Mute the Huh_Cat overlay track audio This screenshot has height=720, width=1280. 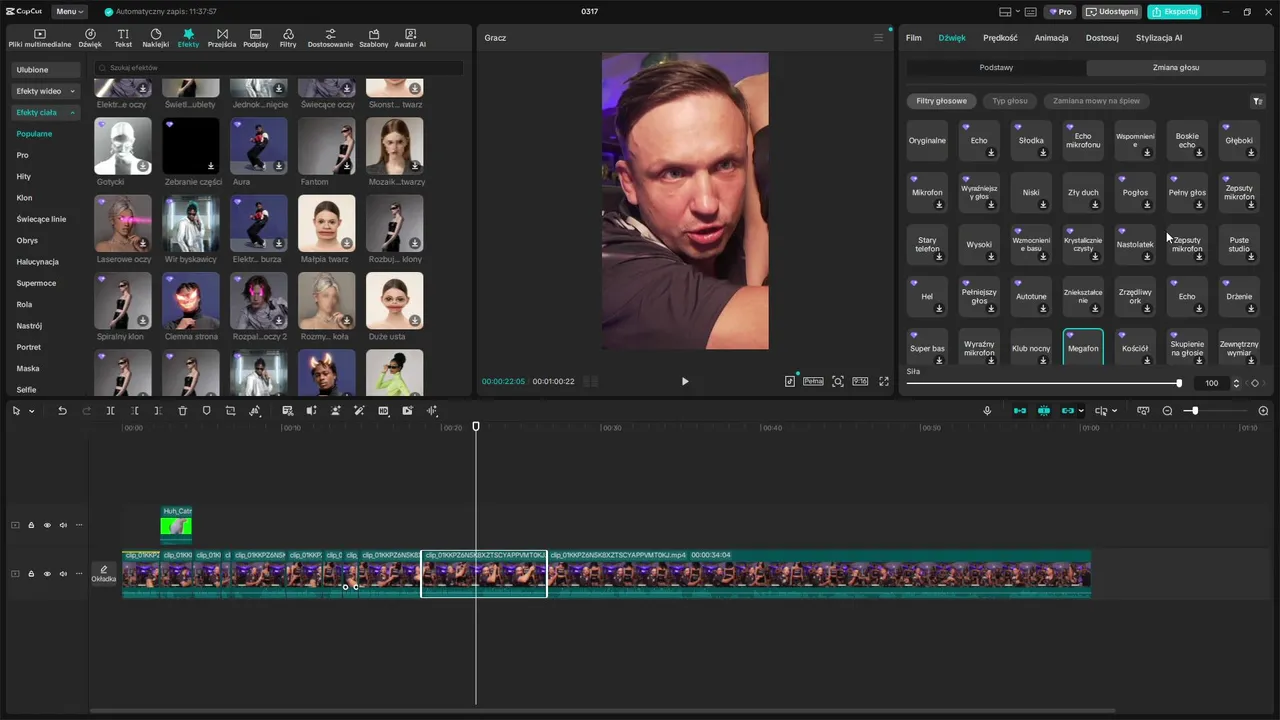tap(63, 525)
